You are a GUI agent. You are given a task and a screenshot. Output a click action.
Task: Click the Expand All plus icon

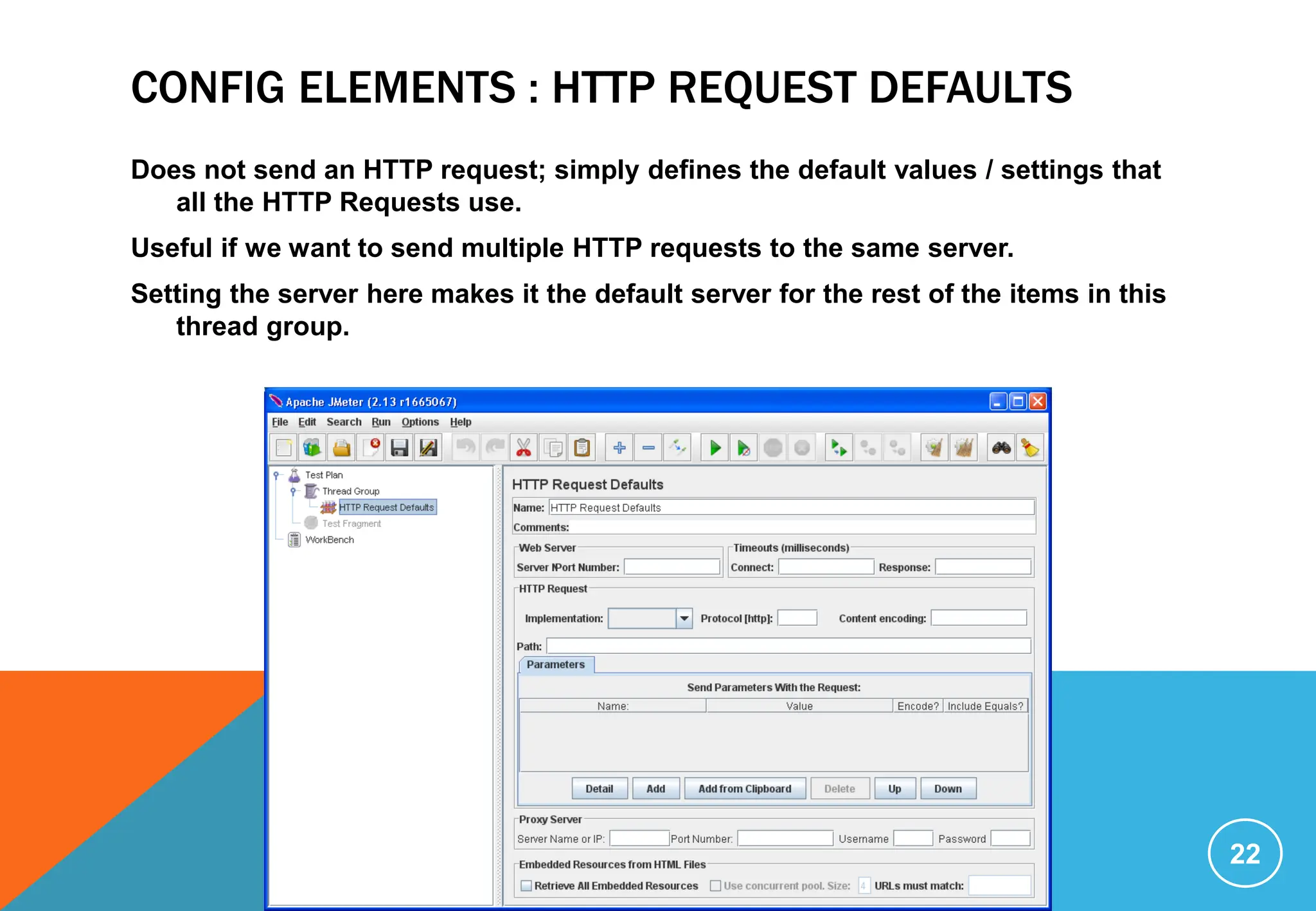tap(619, 448)
